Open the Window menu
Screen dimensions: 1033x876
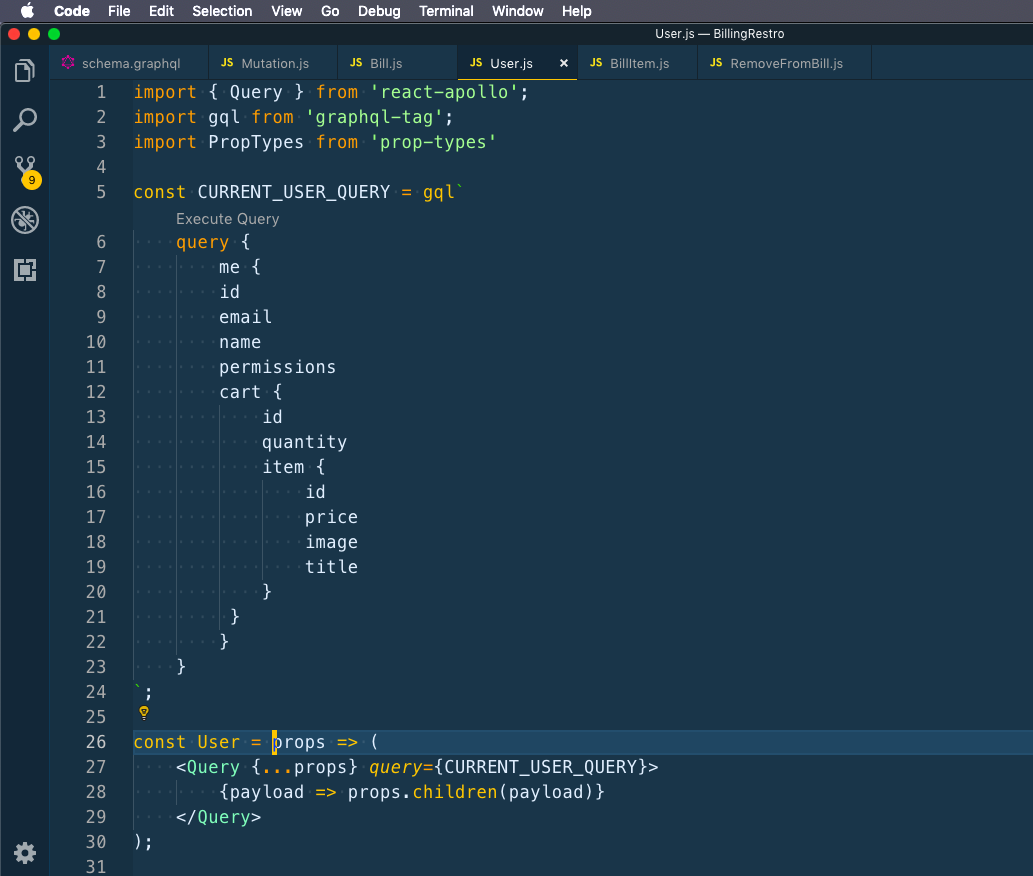click(518, 11)
